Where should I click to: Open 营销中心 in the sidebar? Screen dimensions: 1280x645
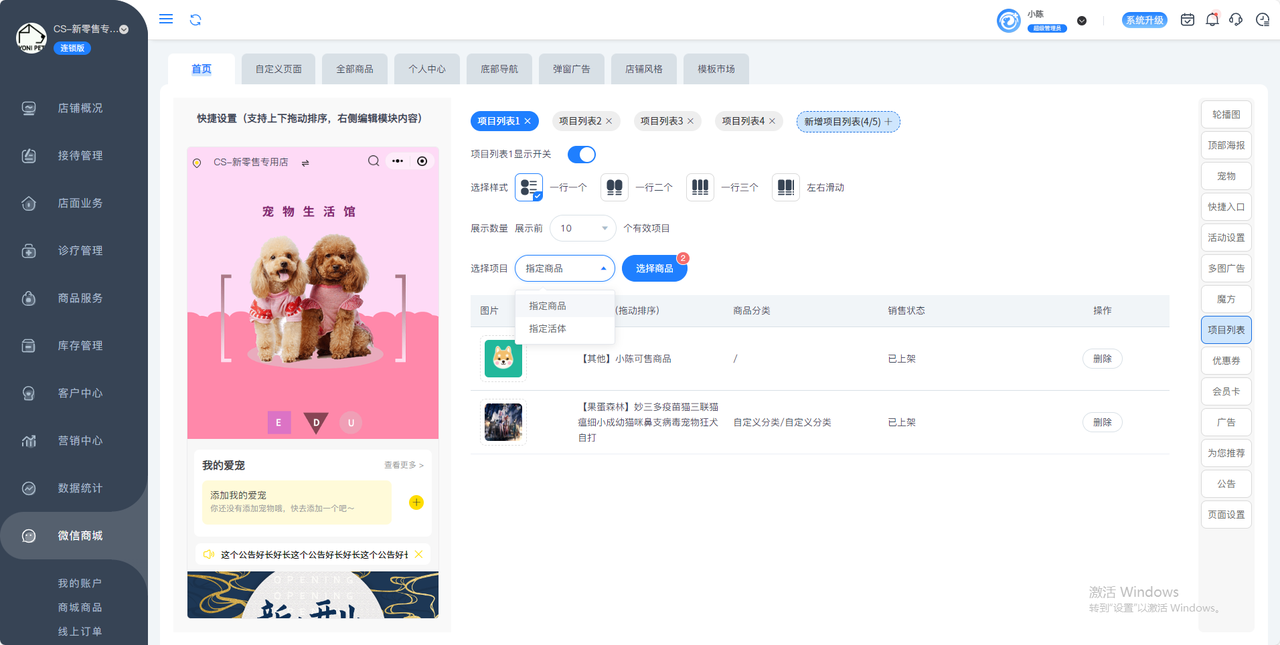pos(80,441)
